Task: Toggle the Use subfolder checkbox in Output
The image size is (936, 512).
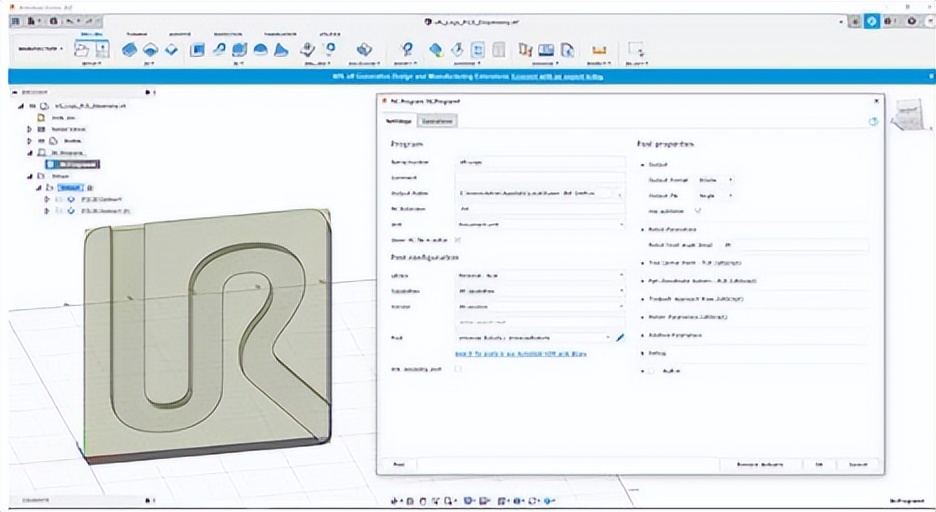Action: (x=698, y=210)
